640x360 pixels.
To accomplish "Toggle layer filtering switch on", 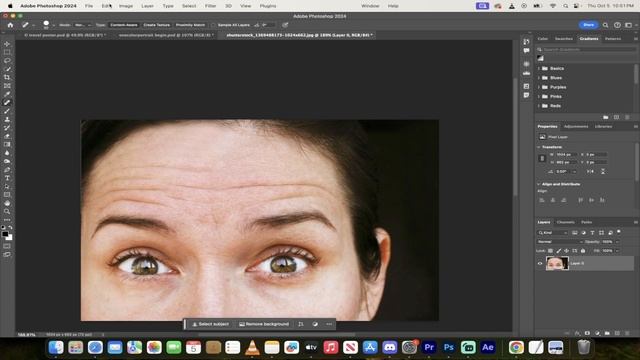I will [619, 232].
